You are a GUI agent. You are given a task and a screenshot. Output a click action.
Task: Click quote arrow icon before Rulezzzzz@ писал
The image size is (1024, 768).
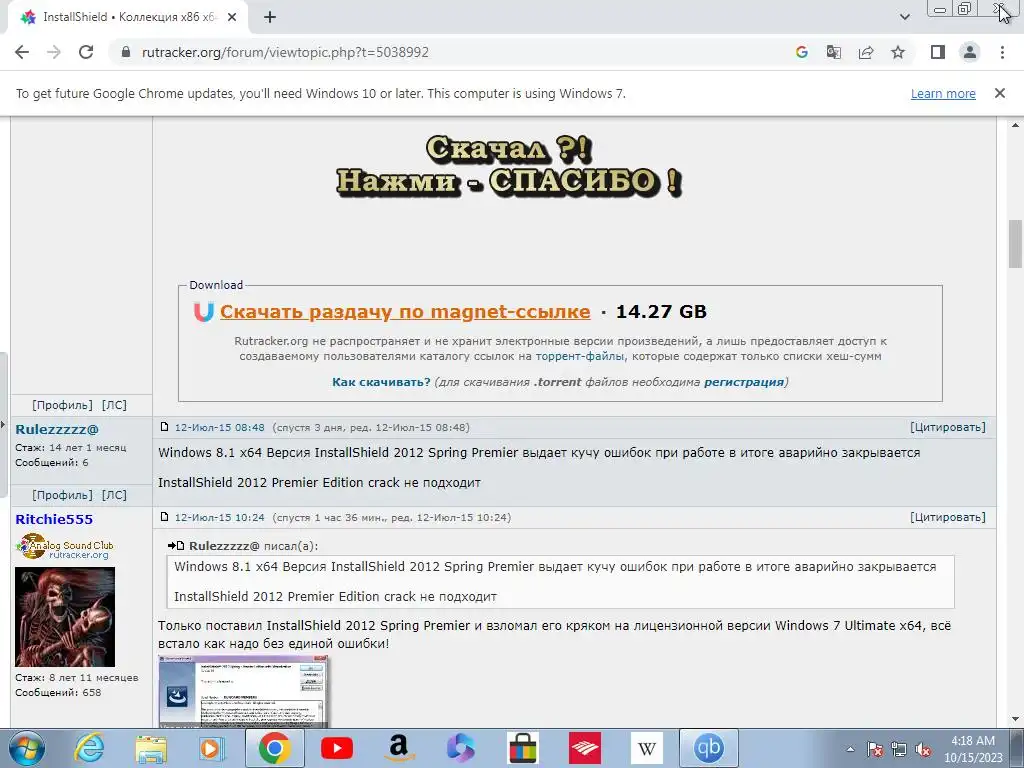[x=176, y=546]
